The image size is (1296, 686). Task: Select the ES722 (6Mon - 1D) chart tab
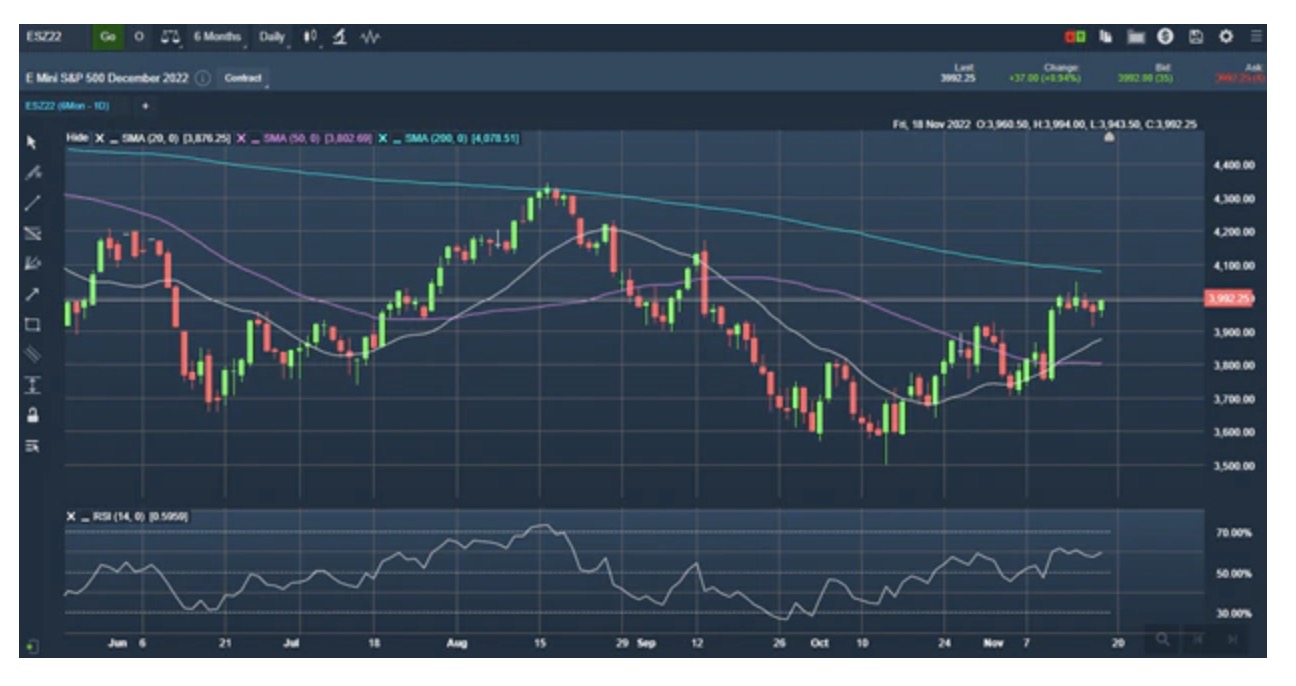pyautogui.click(x=67, y=105)
